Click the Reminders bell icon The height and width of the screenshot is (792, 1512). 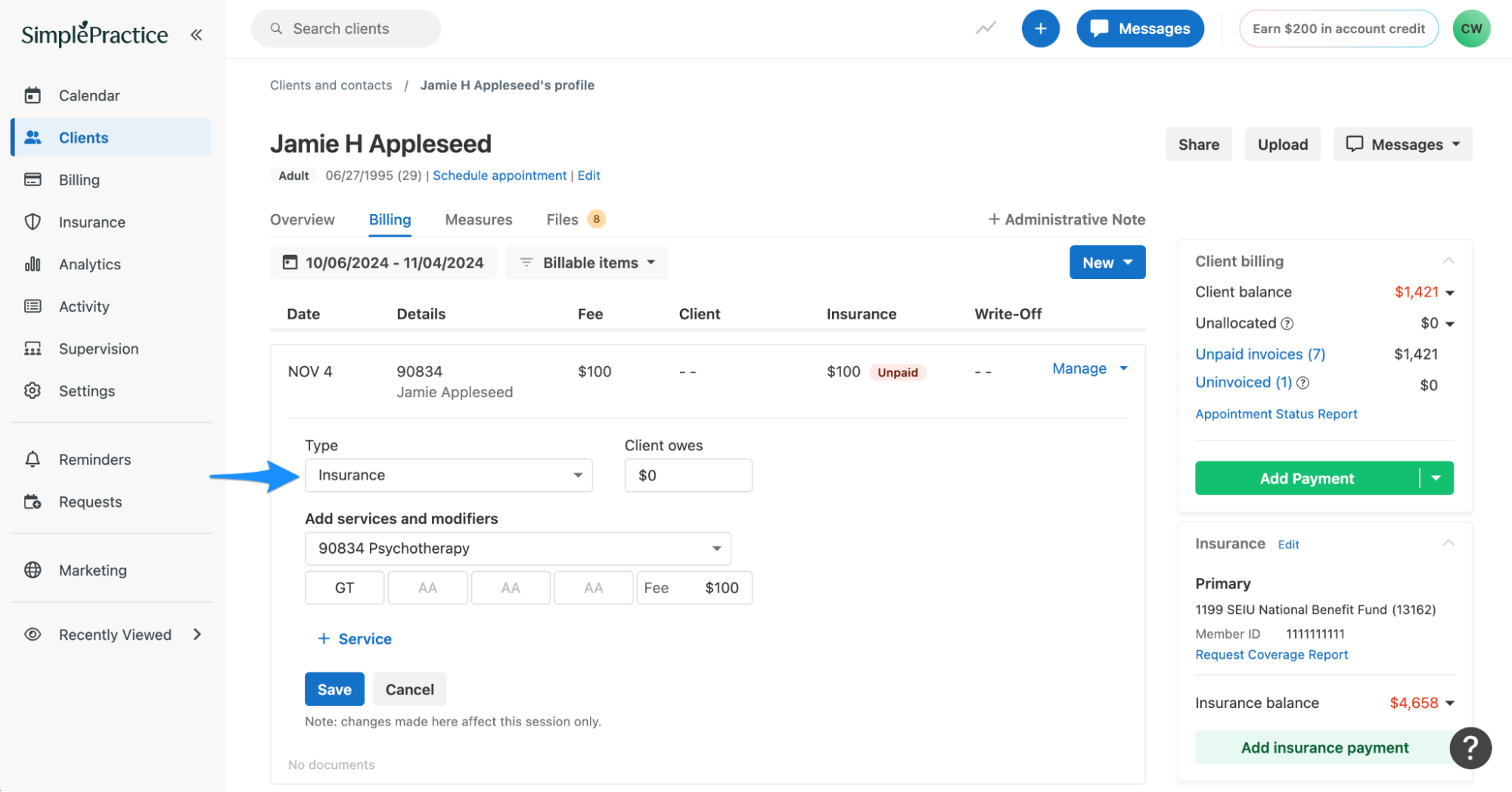(x=33, y=459)
